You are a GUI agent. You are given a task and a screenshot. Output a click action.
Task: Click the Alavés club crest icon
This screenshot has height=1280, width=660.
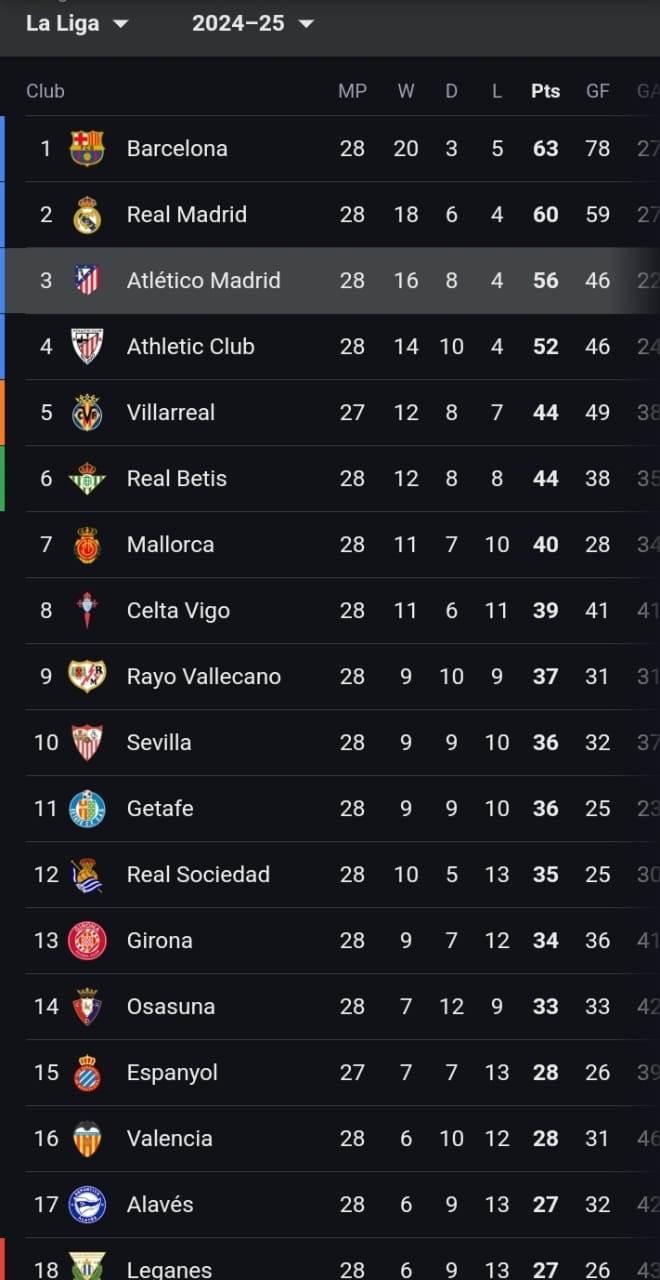point(87,1204)
